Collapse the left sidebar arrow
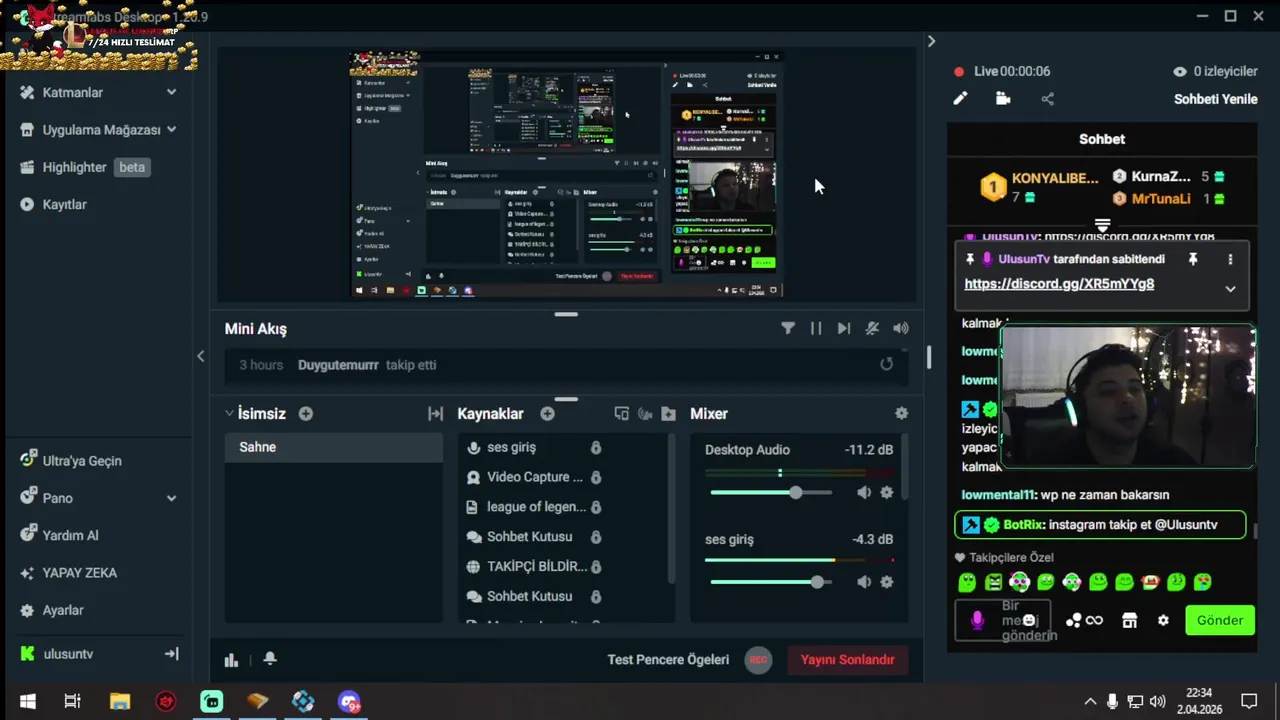The width and height of the screenshot is (1280, 720). (200, 356)
